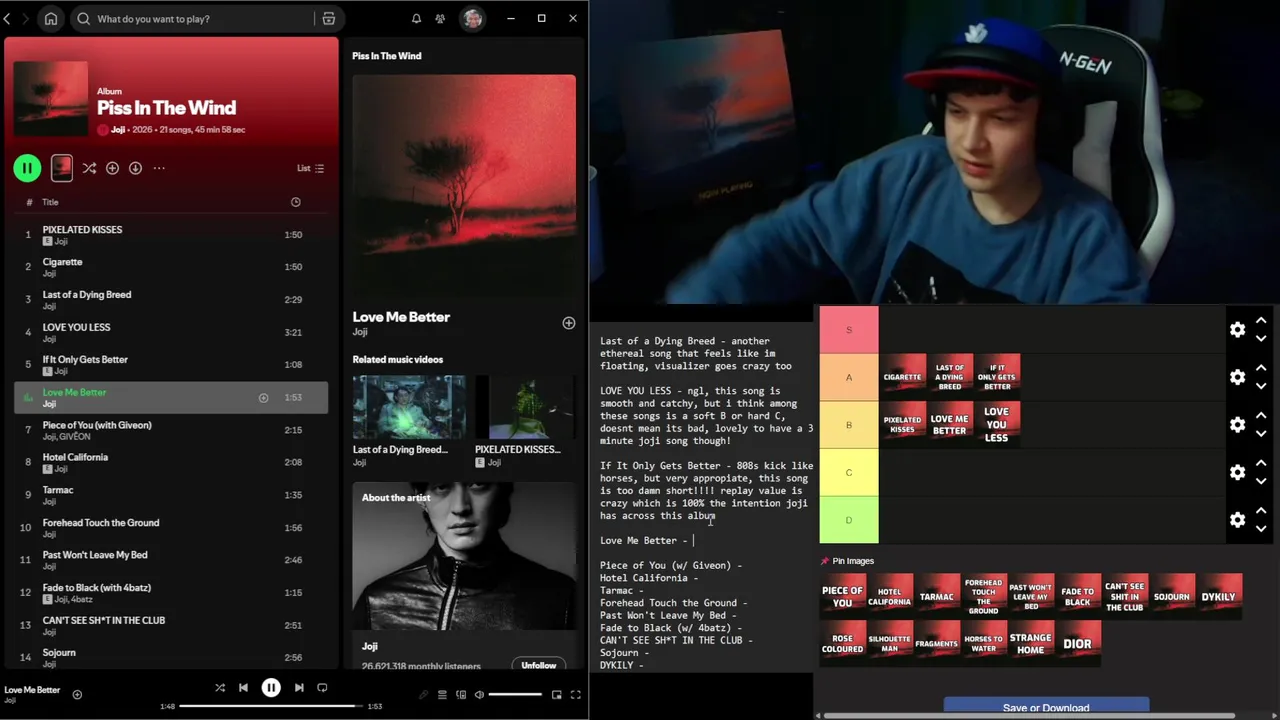Select track Forehead Touch the Ground
This screenshot has width=1280, height=720.
170,527
